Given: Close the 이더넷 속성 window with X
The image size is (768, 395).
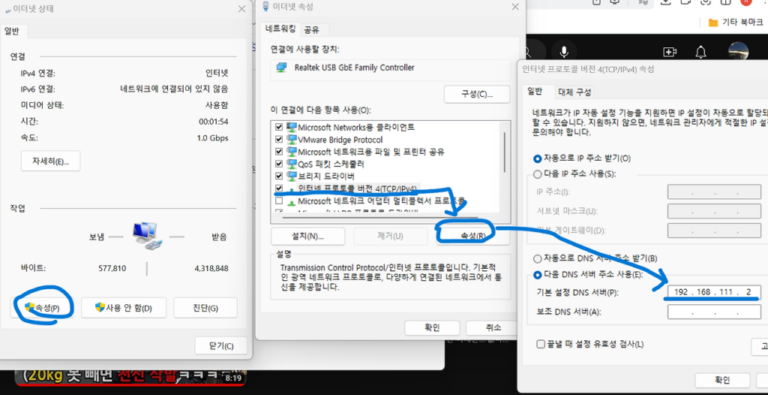Looking at the screenshot, I should click(x=515, y=7).
